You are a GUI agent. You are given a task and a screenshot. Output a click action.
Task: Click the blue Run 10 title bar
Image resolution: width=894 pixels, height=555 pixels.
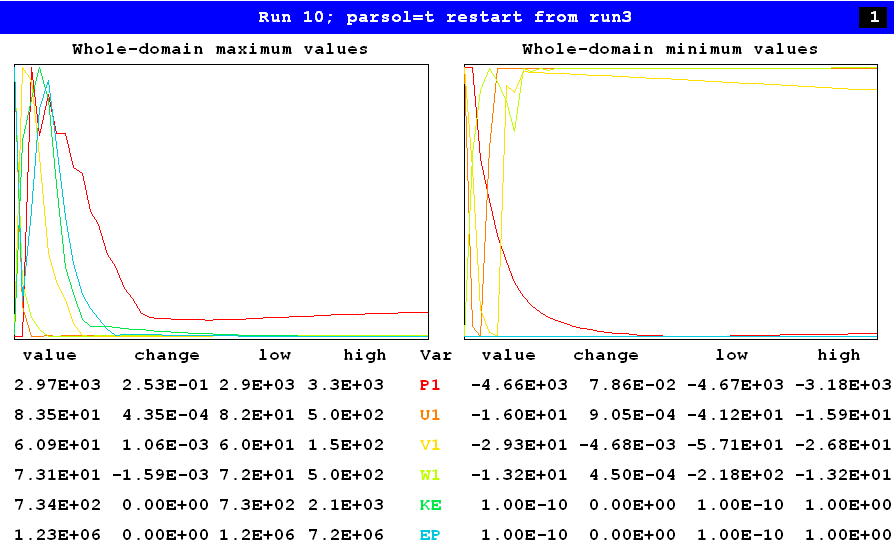tap(445, 17)
